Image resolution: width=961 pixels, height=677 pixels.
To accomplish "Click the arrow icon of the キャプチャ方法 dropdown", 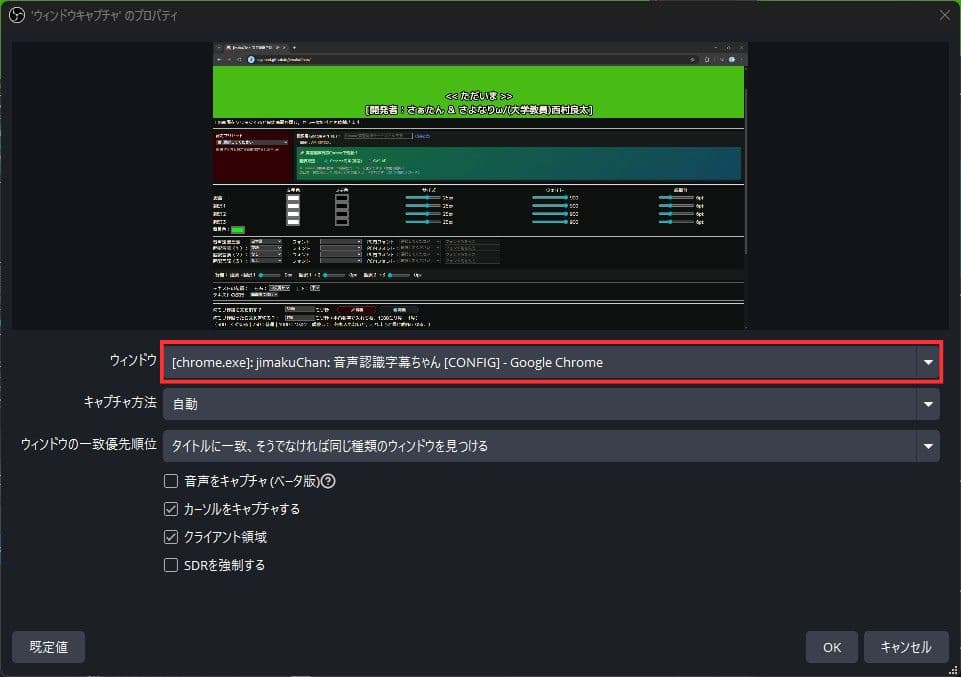I will pyautogui.click(x=928, y=404).
